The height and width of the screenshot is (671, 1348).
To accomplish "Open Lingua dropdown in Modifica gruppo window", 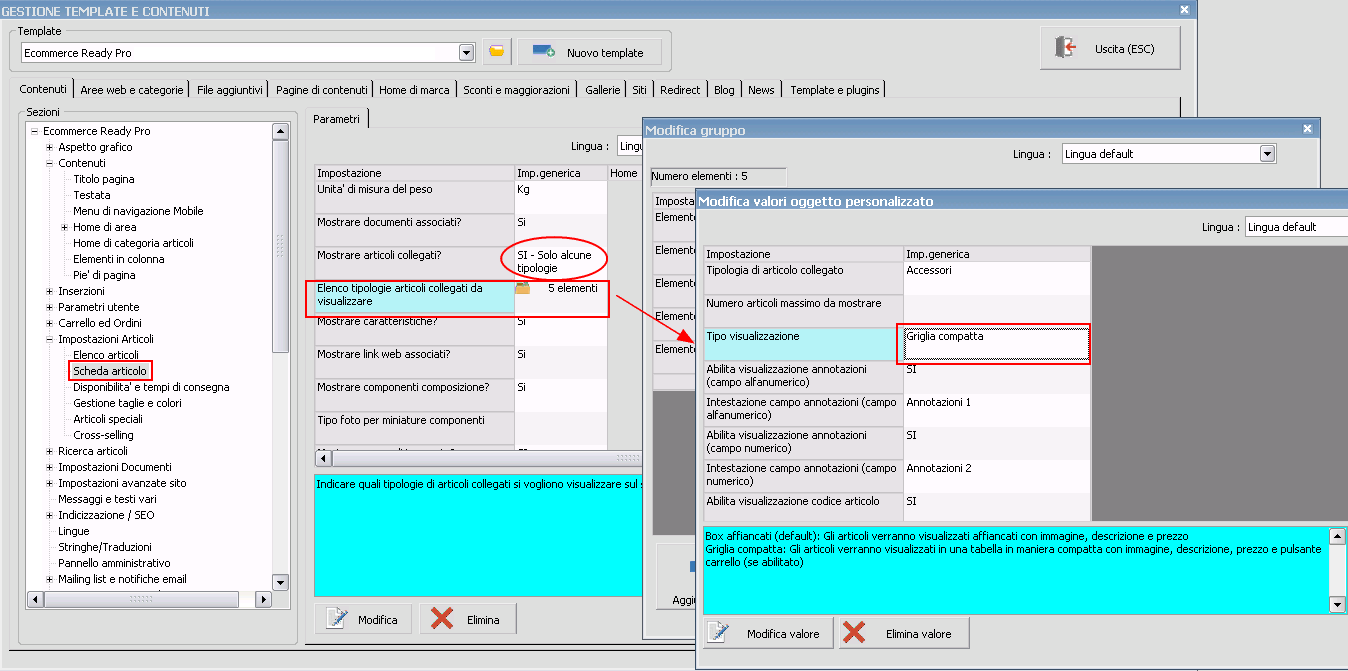I will click(1268, 154).
